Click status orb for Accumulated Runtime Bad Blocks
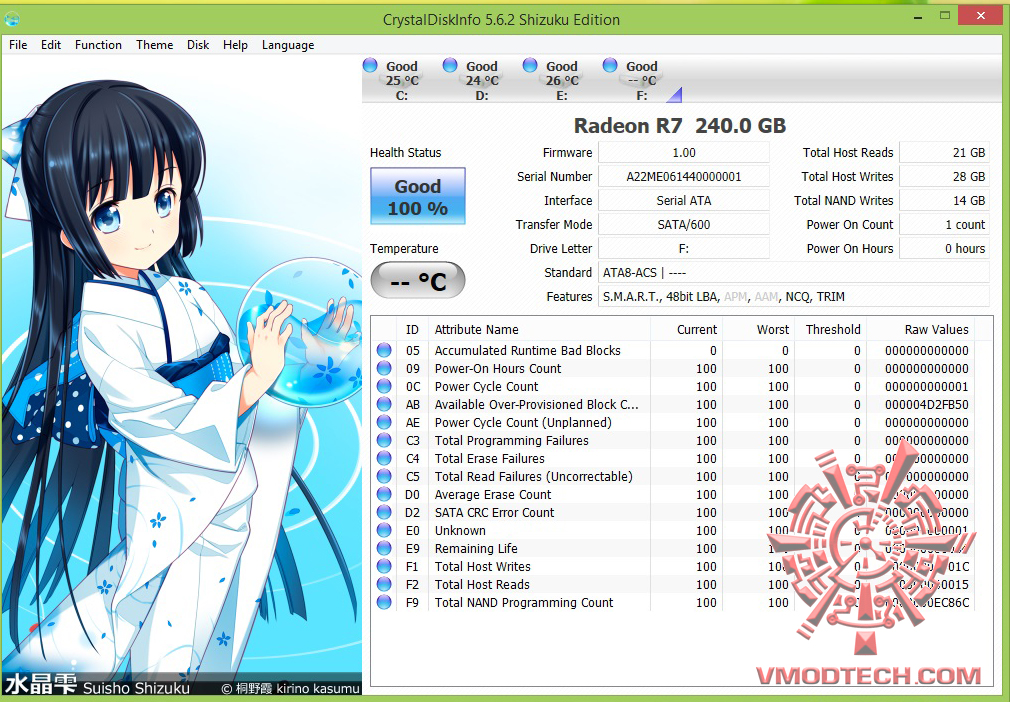The image size is (1010, 702). (385, 350)
